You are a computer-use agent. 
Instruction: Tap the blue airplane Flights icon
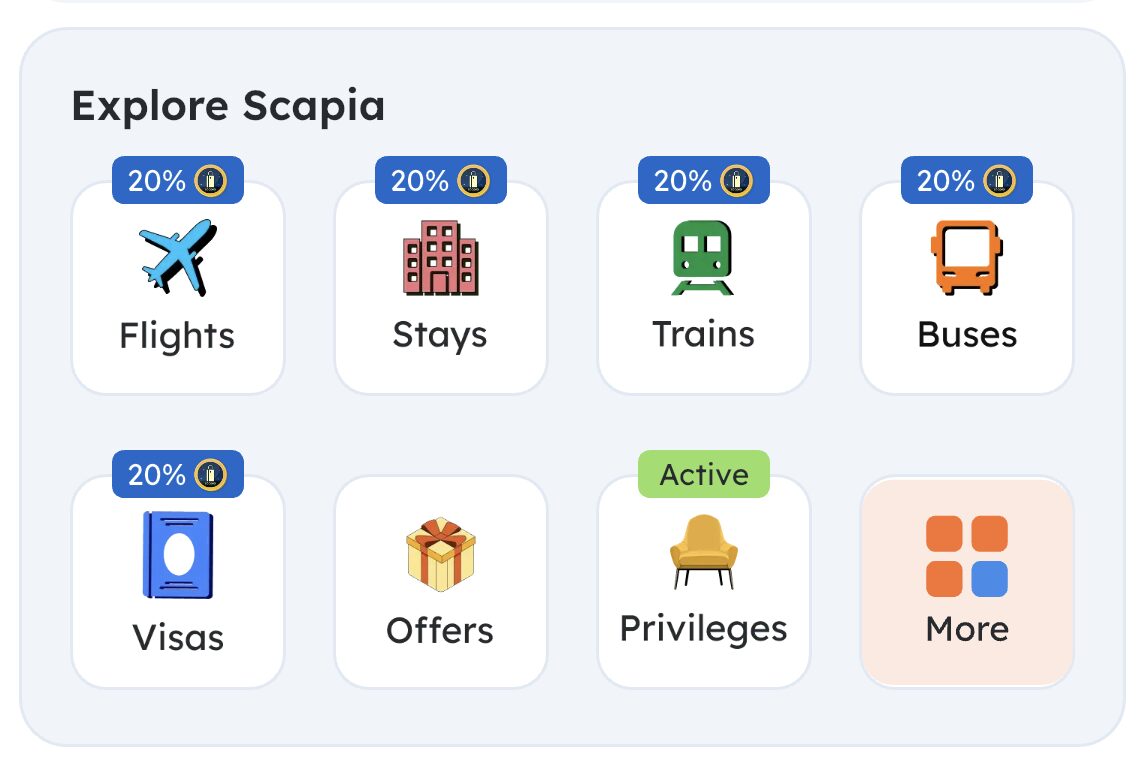pos(178,257)
